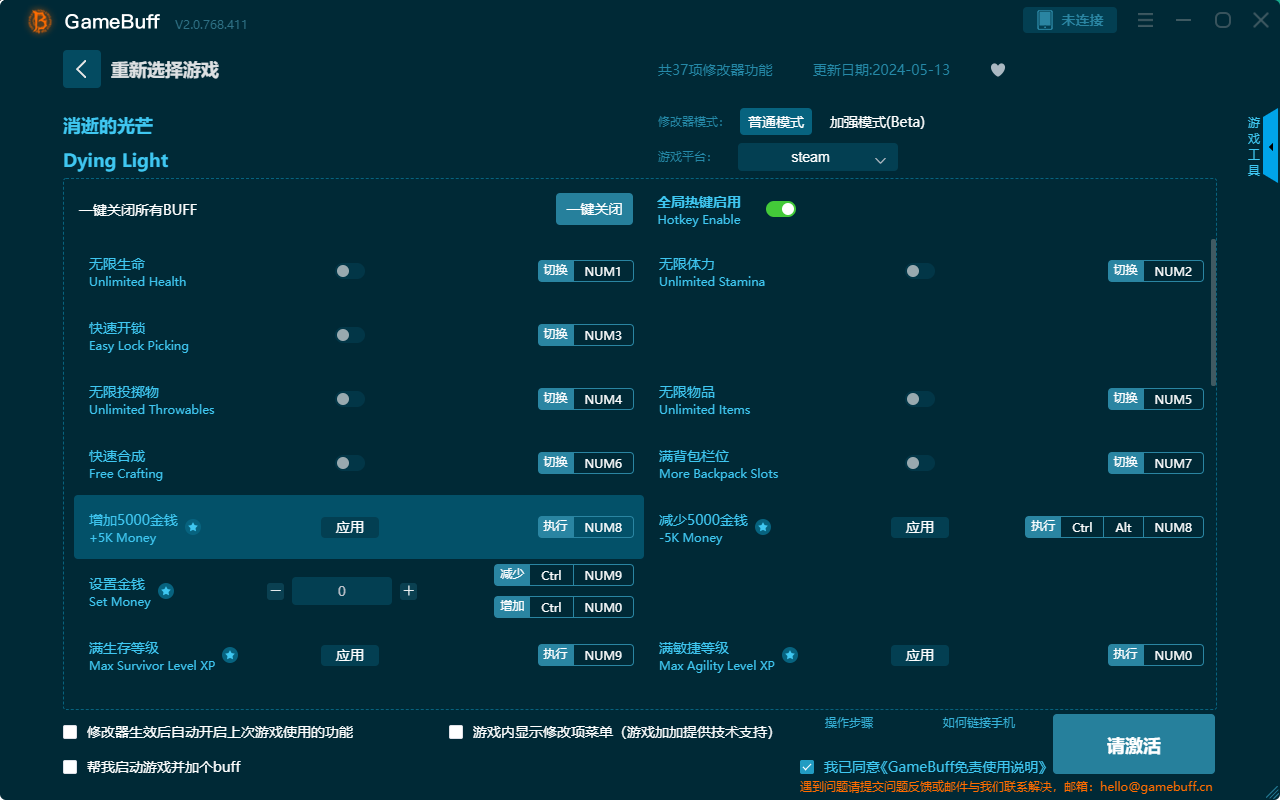Apply the -5K Money cheat
The image size is (1280, 800).
tap(920, 527)
